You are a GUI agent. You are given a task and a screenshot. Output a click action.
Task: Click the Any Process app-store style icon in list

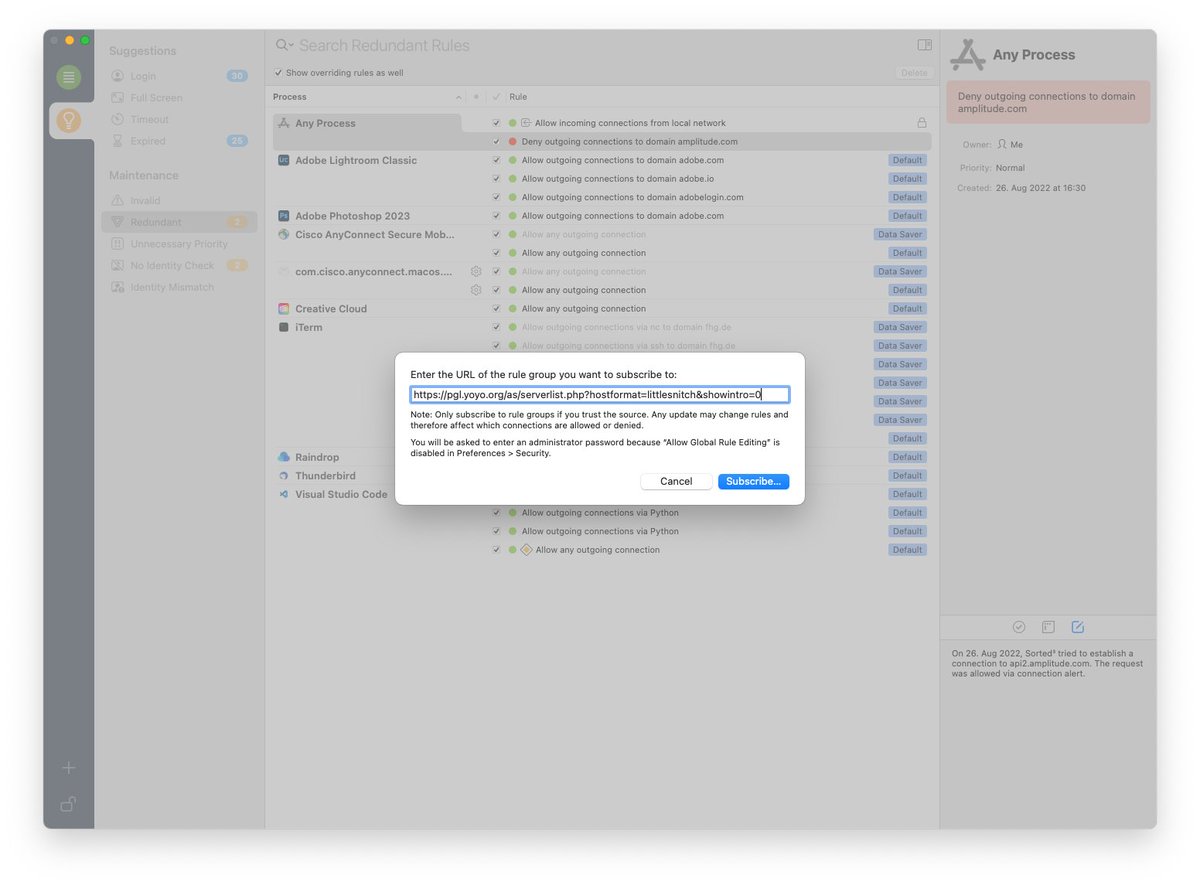tap(284, 123)
